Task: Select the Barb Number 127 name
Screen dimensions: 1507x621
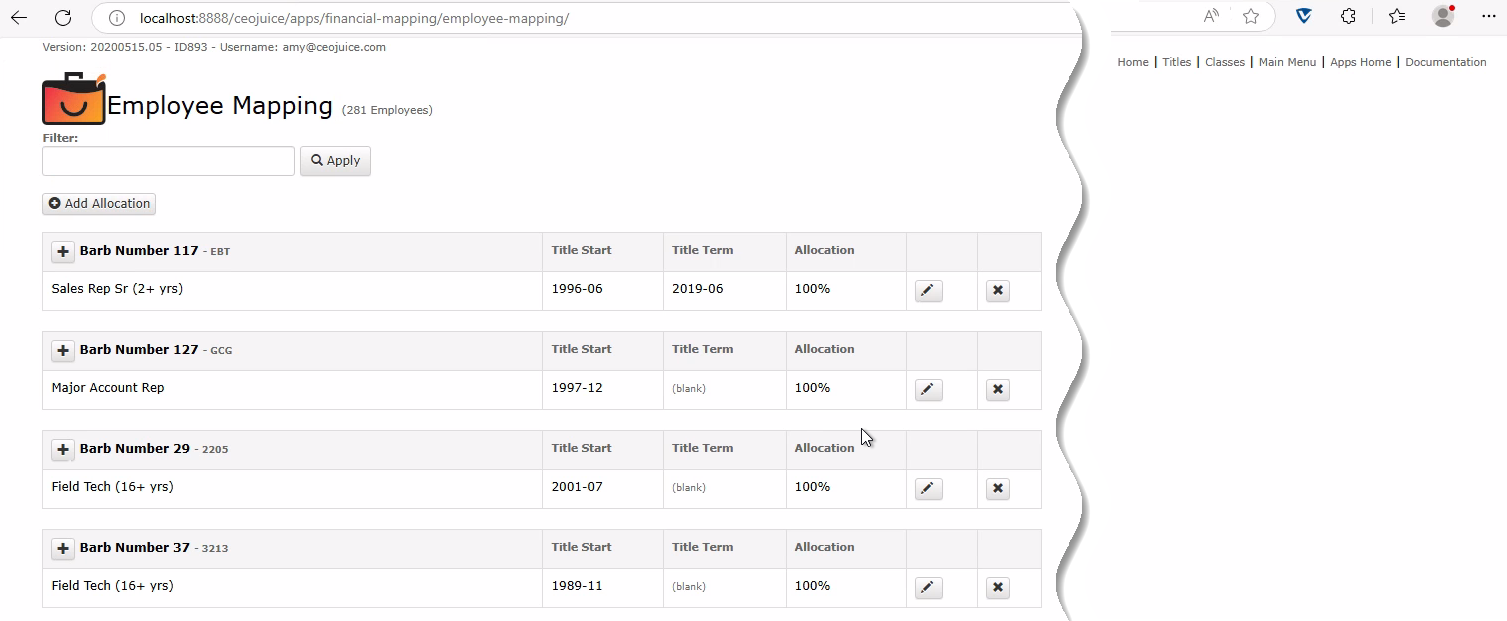Action: coord(139,350)
